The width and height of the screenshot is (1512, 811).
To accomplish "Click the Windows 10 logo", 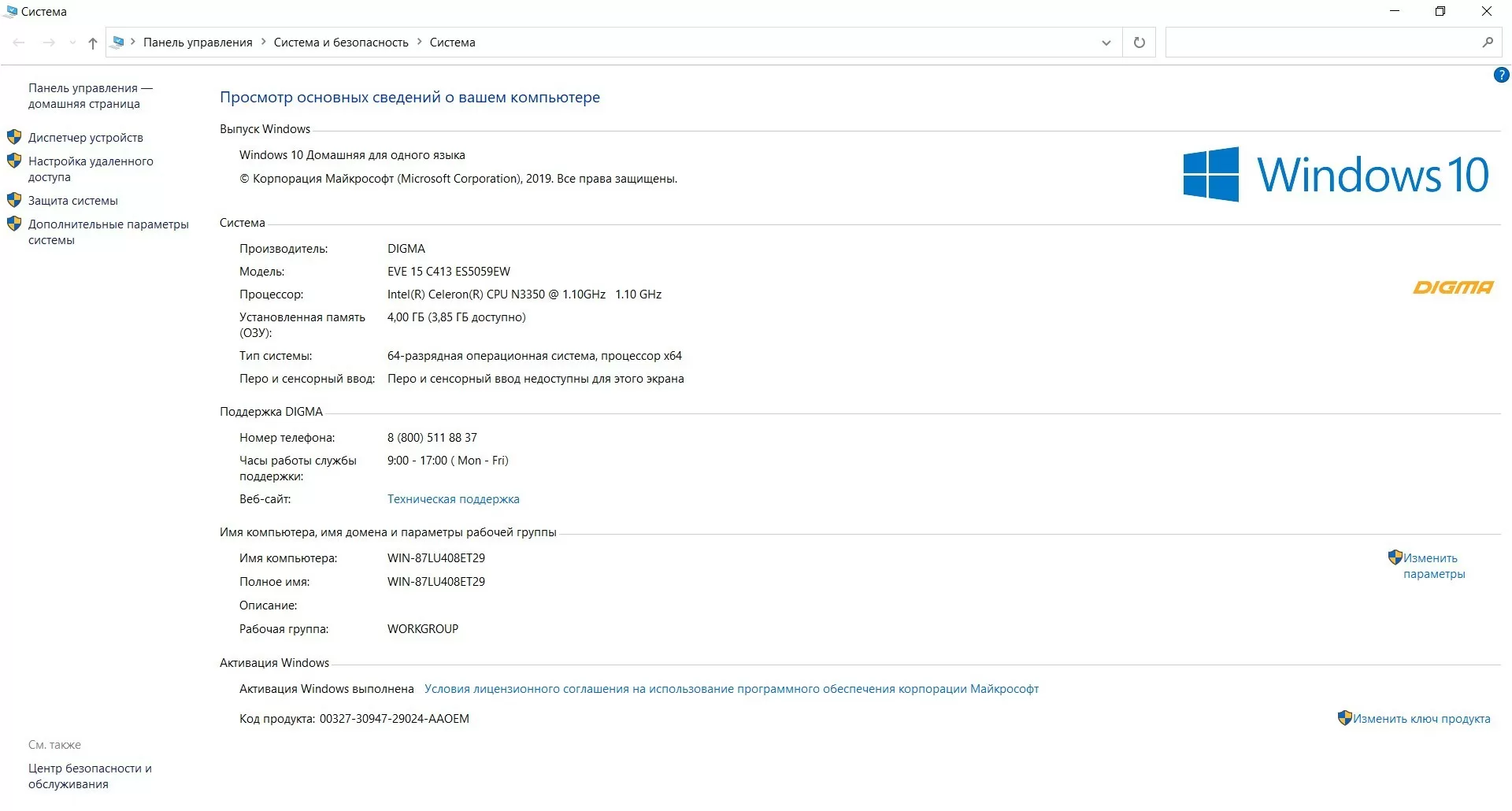I will click(1336, 174).
